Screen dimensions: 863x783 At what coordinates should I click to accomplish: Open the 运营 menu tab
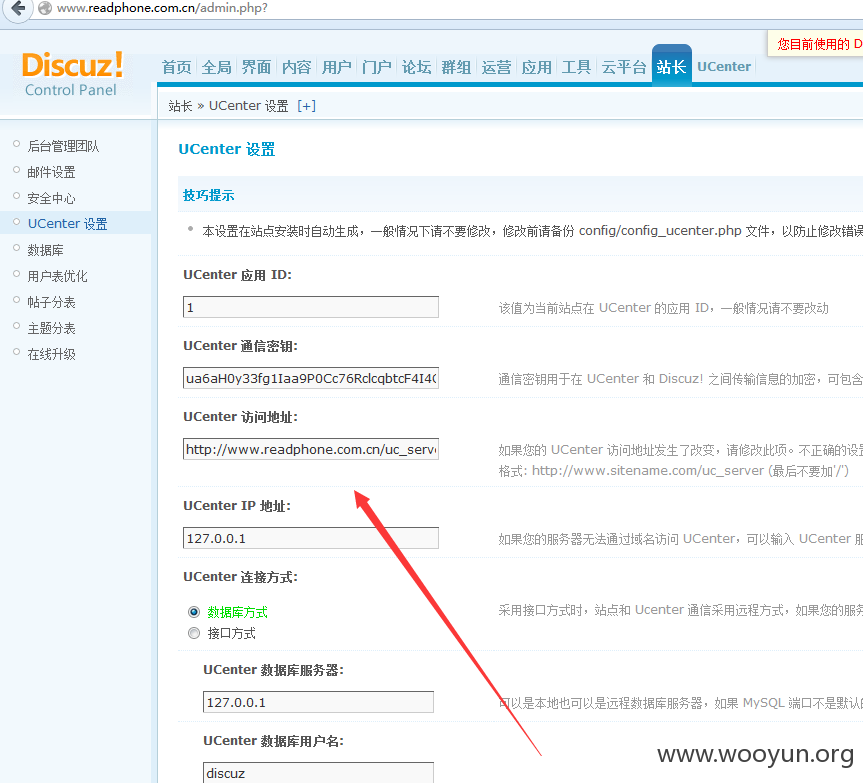pyautogui.click(x=496, y=67)
